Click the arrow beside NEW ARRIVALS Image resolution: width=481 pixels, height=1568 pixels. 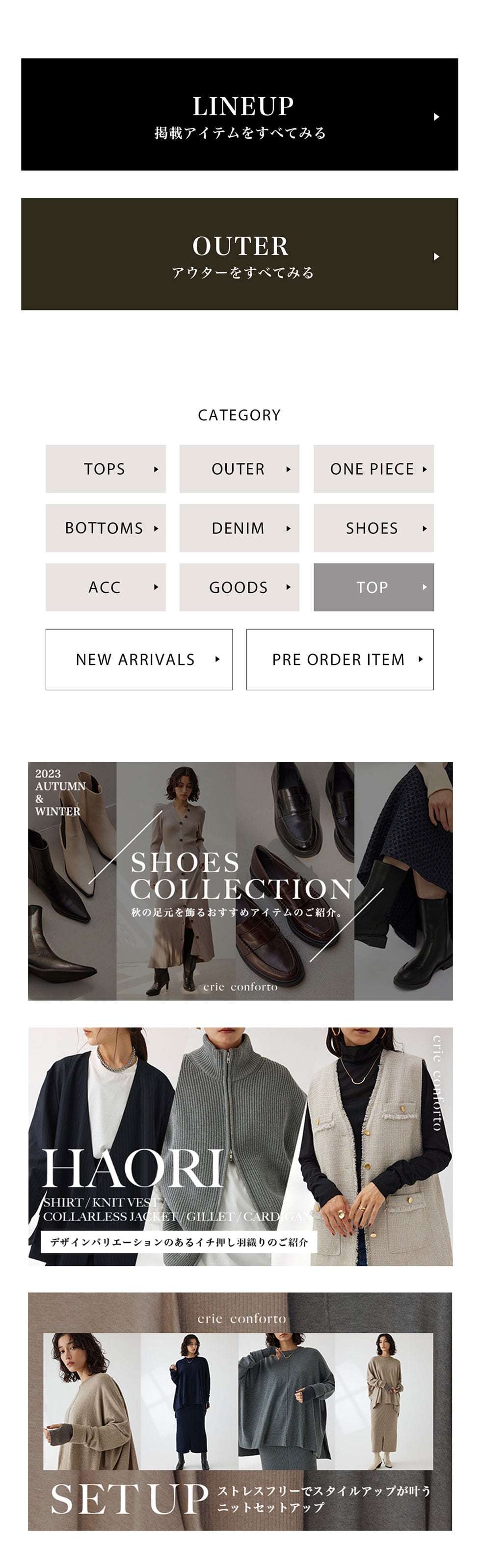(217, 659)
